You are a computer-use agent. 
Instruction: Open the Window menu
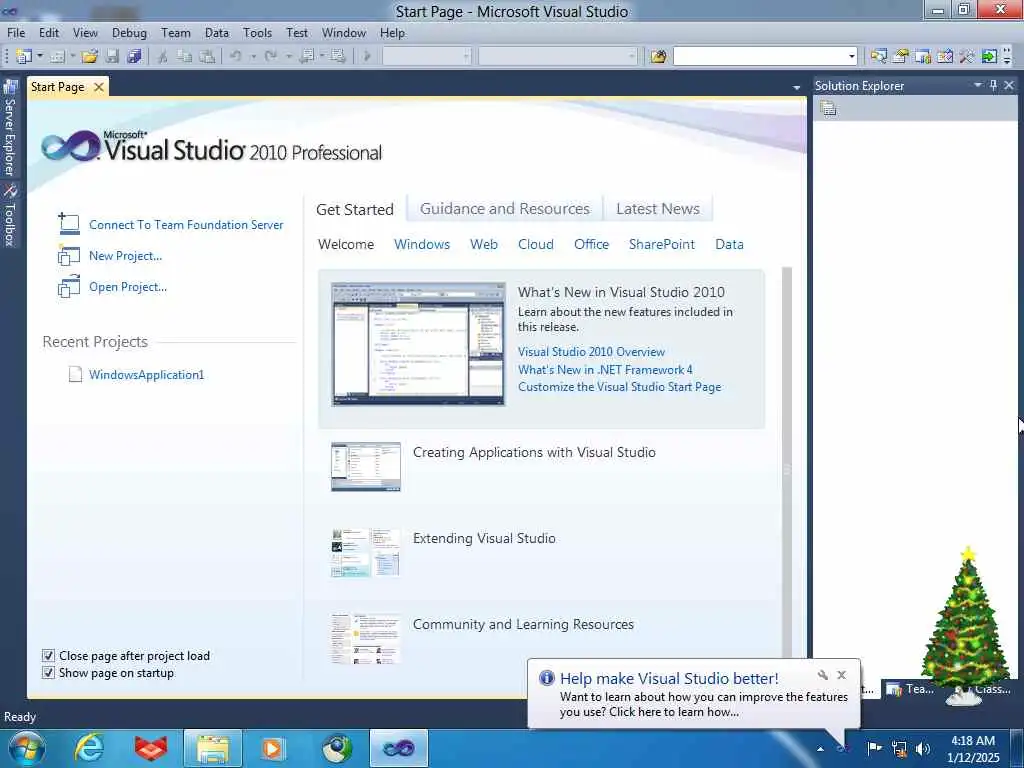point(344,33)
